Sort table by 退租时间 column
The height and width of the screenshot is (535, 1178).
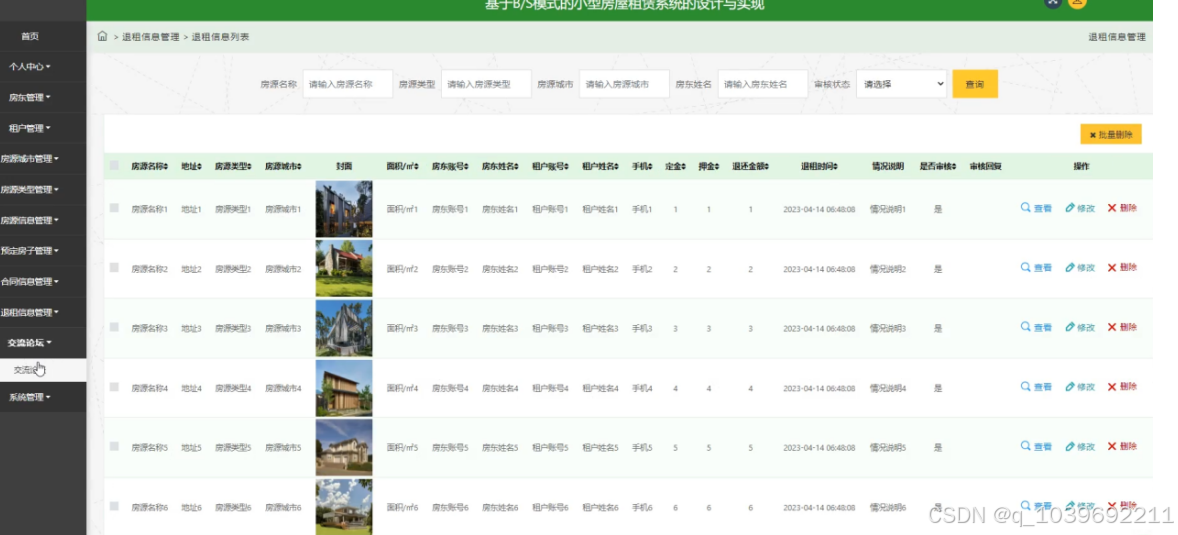[x=819, y=166]
